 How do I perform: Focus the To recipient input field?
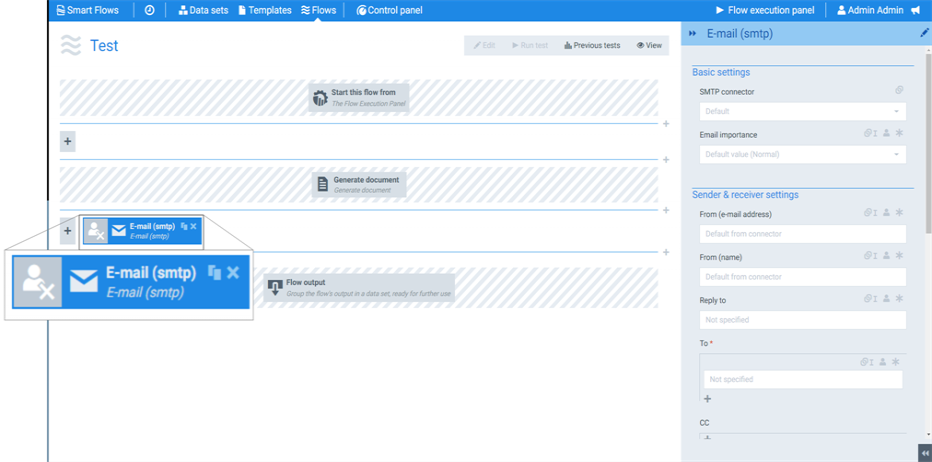click(x=803, y=379)
